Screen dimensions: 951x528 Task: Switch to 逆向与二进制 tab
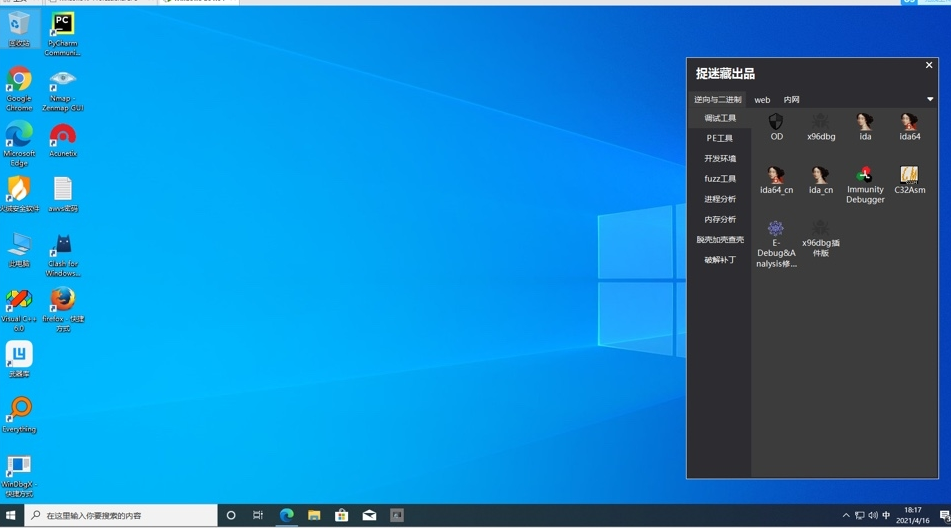coord(717,99)
